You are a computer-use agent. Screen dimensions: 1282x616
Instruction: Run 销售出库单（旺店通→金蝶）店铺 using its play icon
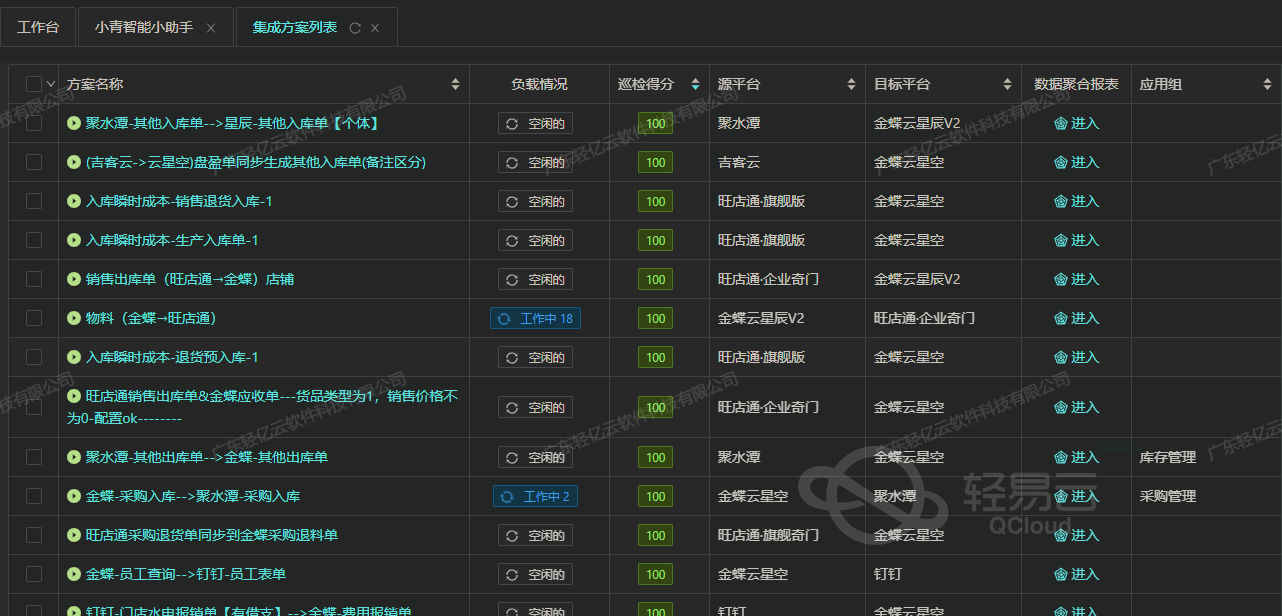point(74,279)
